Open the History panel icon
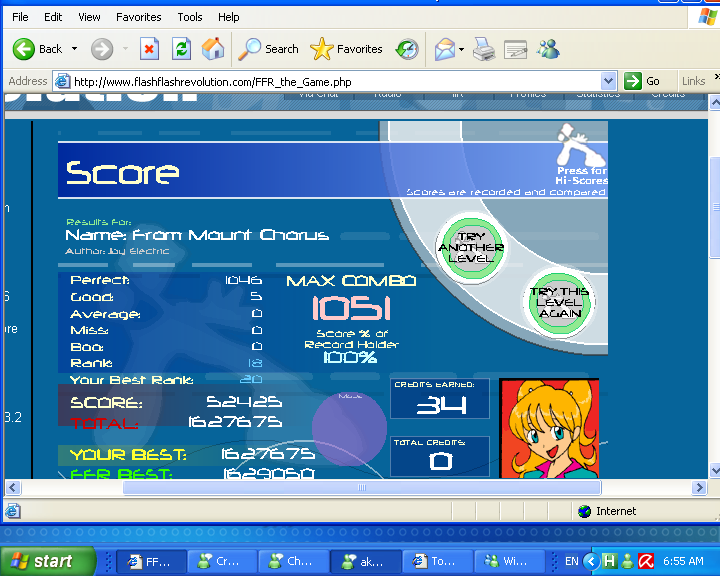This screenshot has width=720, height=576. pos(407,49)
